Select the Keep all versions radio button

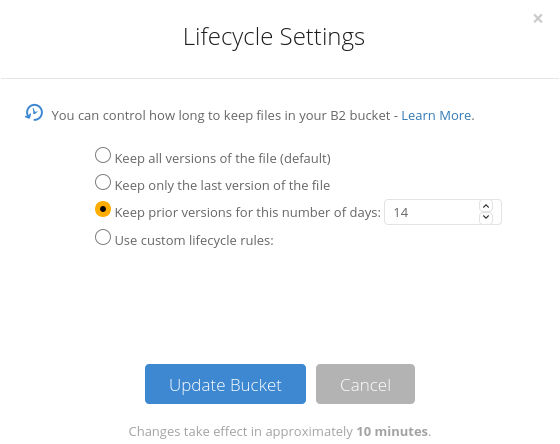103,155
